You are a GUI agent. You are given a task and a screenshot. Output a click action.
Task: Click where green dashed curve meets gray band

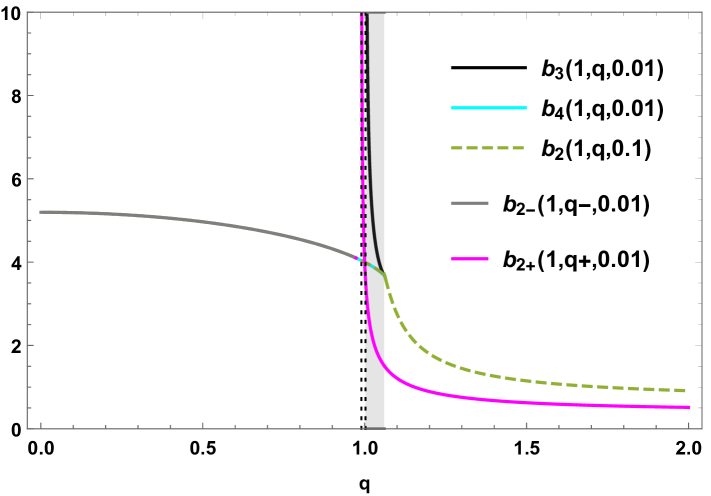point(385,275)
